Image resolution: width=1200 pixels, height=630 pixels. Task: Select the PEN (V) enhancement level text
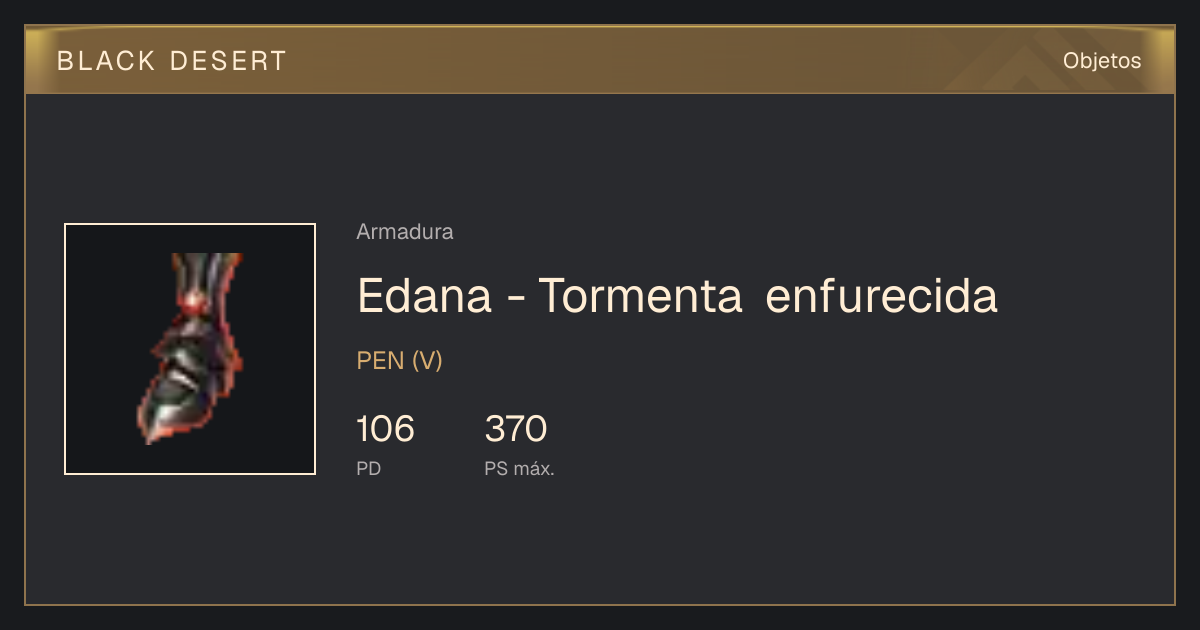(x=400, y=361)
